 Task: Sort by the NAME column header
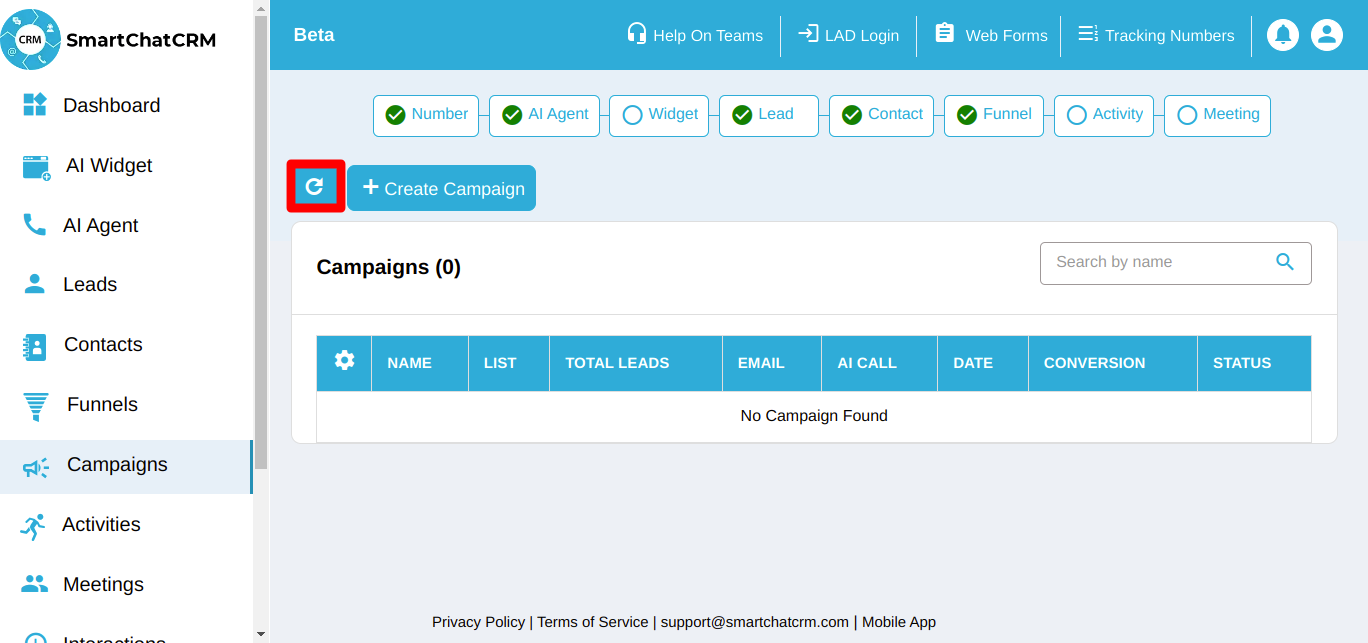(409, 363)
